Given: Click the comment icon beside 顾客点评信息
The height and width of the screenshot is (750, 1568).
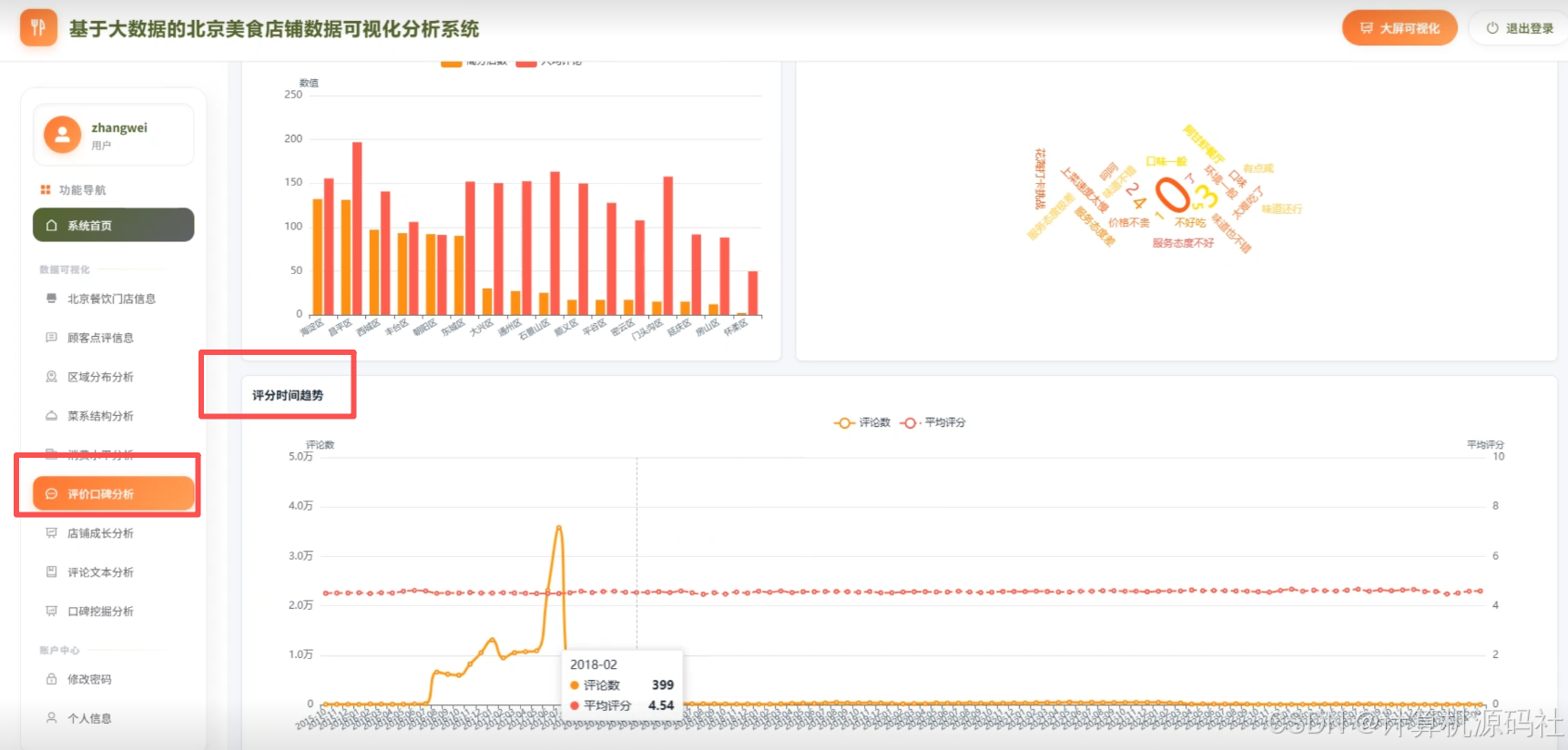Looking at the screenshot, I should [52, 338].
